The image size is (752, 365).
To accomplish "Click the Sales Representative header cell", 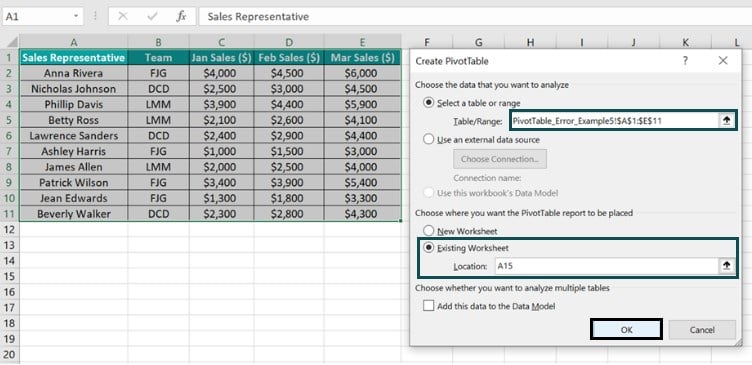I will coord(73,58).
